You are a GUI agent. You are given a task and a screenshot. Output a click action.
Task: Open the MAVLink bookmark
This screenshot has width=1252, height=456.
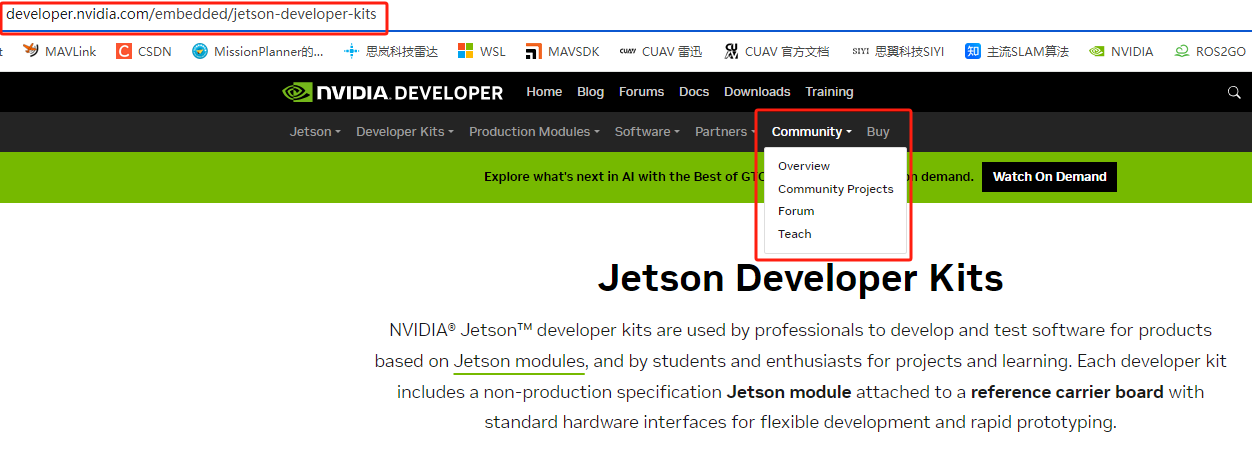[x=59, y=51]
